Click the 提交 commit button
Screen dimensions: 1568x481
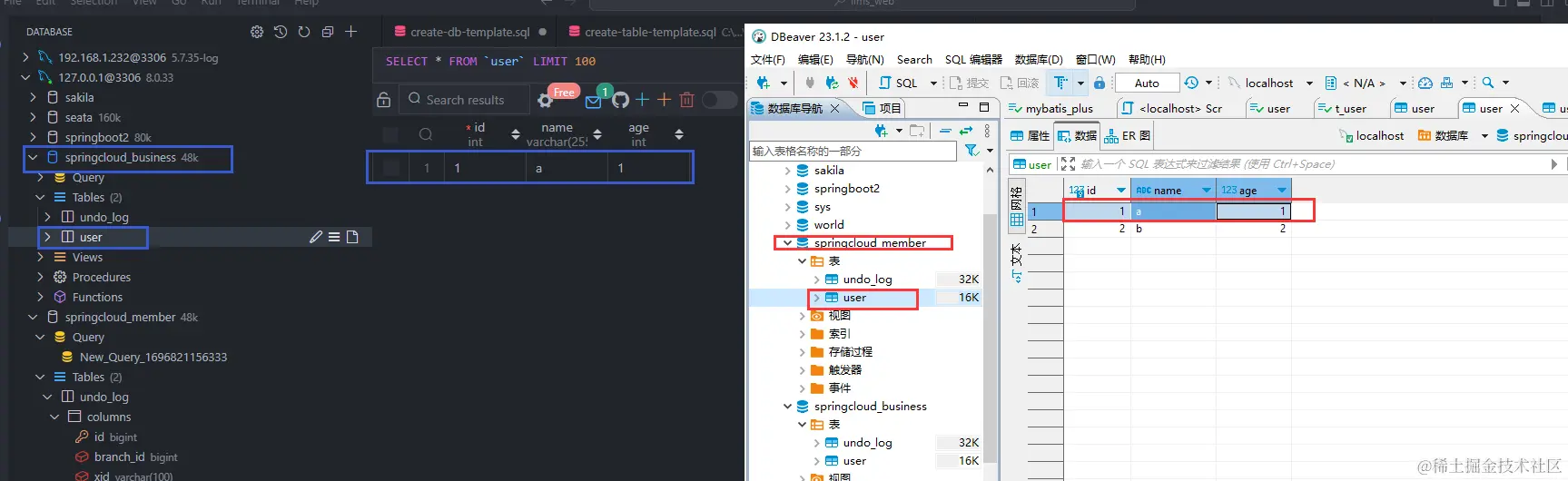tap(969, 83)
